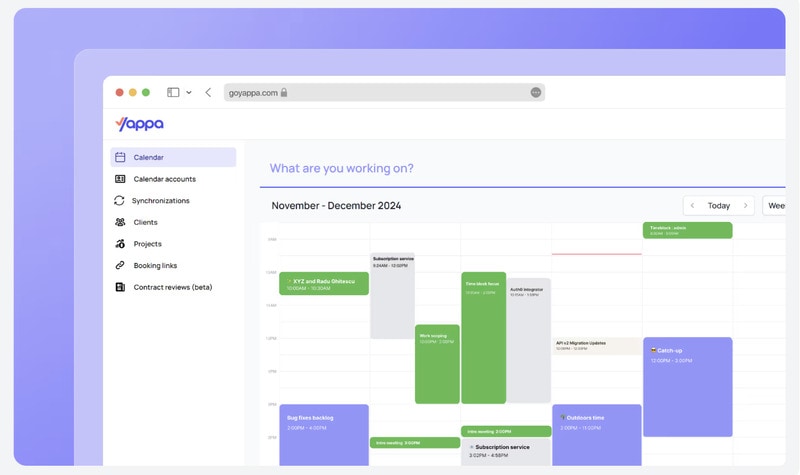Go to the next week with right chevron

click(x=745, y=206)
